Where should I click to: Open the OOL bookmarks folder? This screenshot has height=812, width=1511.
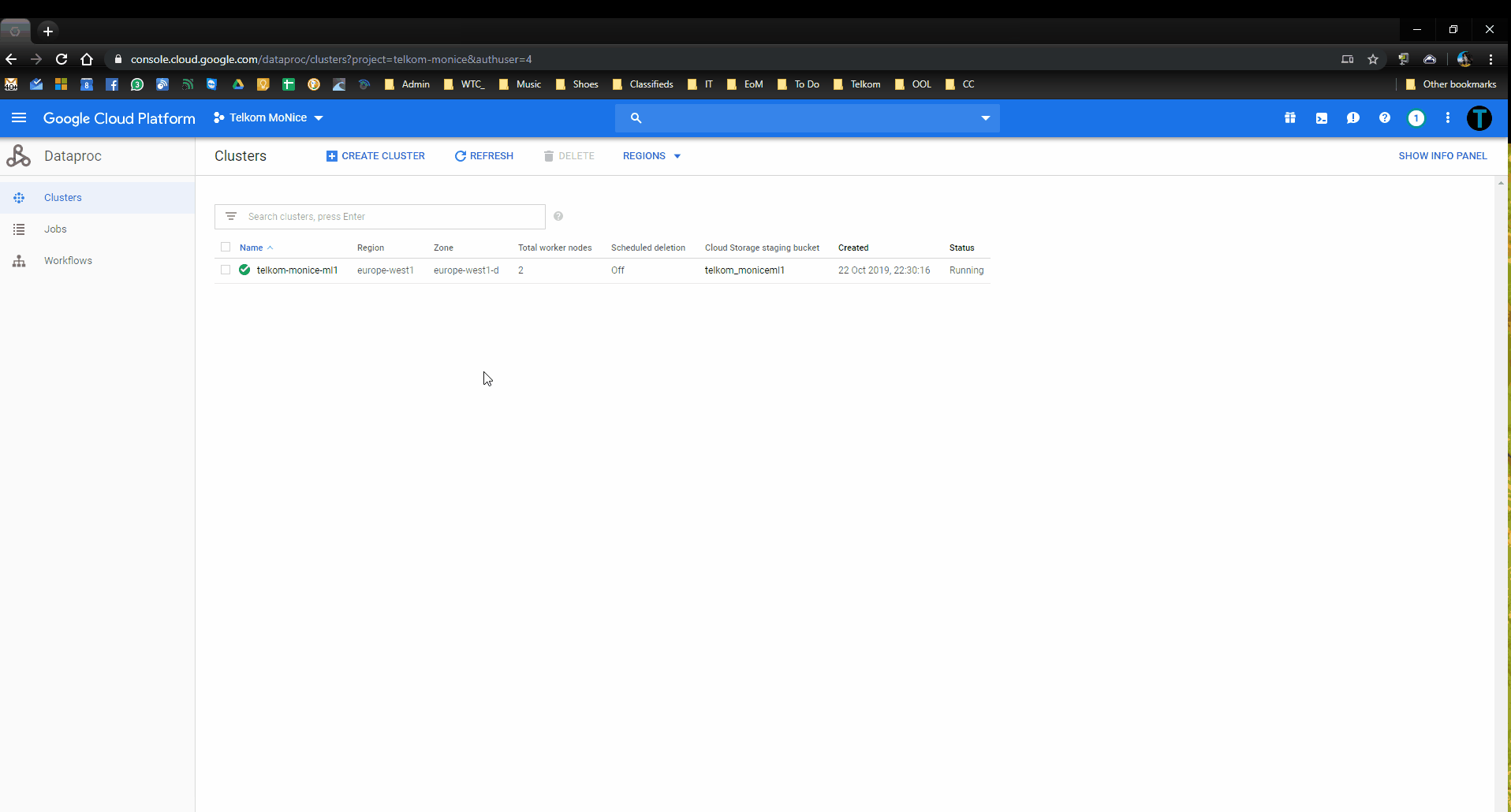(x=913, y=84)
